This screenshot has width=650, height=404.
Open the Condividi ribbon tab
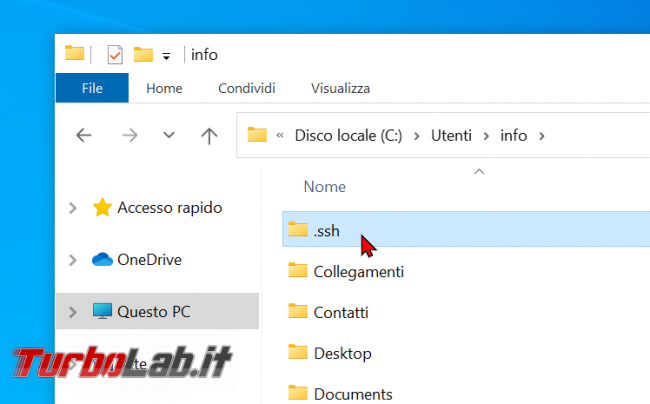pos(247,88)
